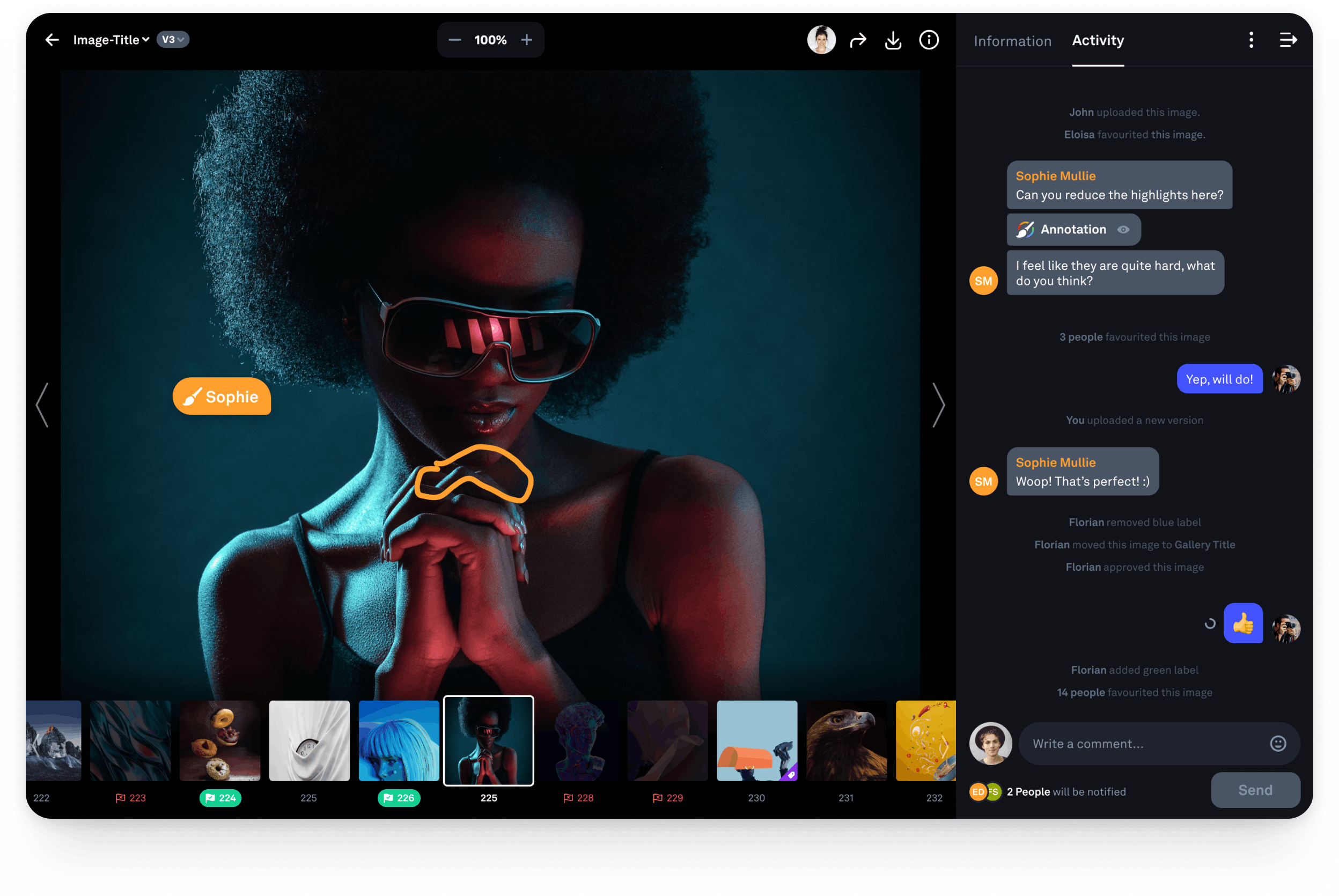Click the share/forward icon in the toolbar
The height and width of the screenshot is (896, 1339).
pos(857,40)
